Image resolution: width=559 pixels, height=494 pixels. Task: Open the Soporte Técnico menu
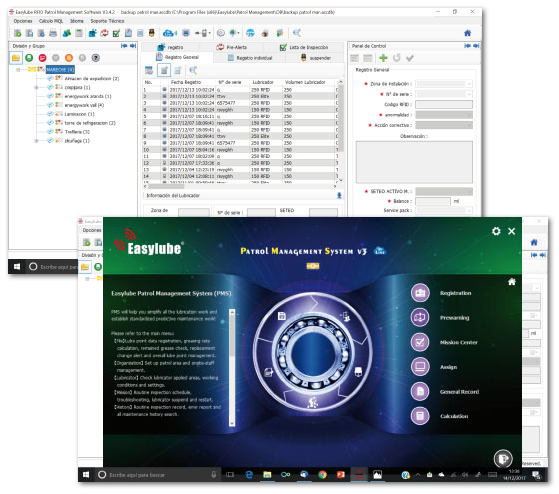click(x=107, y=21)
